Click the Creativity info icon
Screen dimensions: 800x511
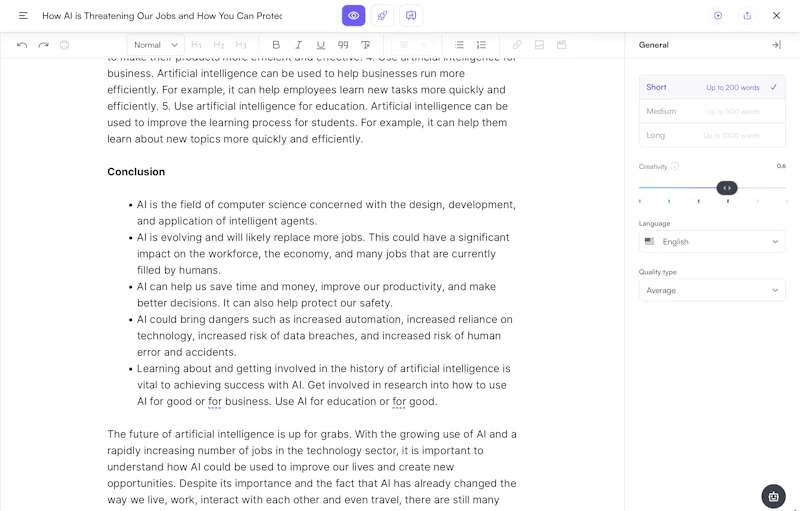coord(674,166)
